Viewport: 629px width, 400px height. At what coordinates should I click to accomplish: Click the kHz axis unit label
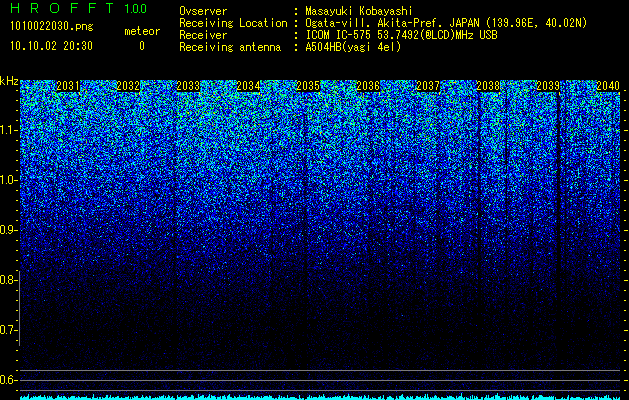(9, 81)
